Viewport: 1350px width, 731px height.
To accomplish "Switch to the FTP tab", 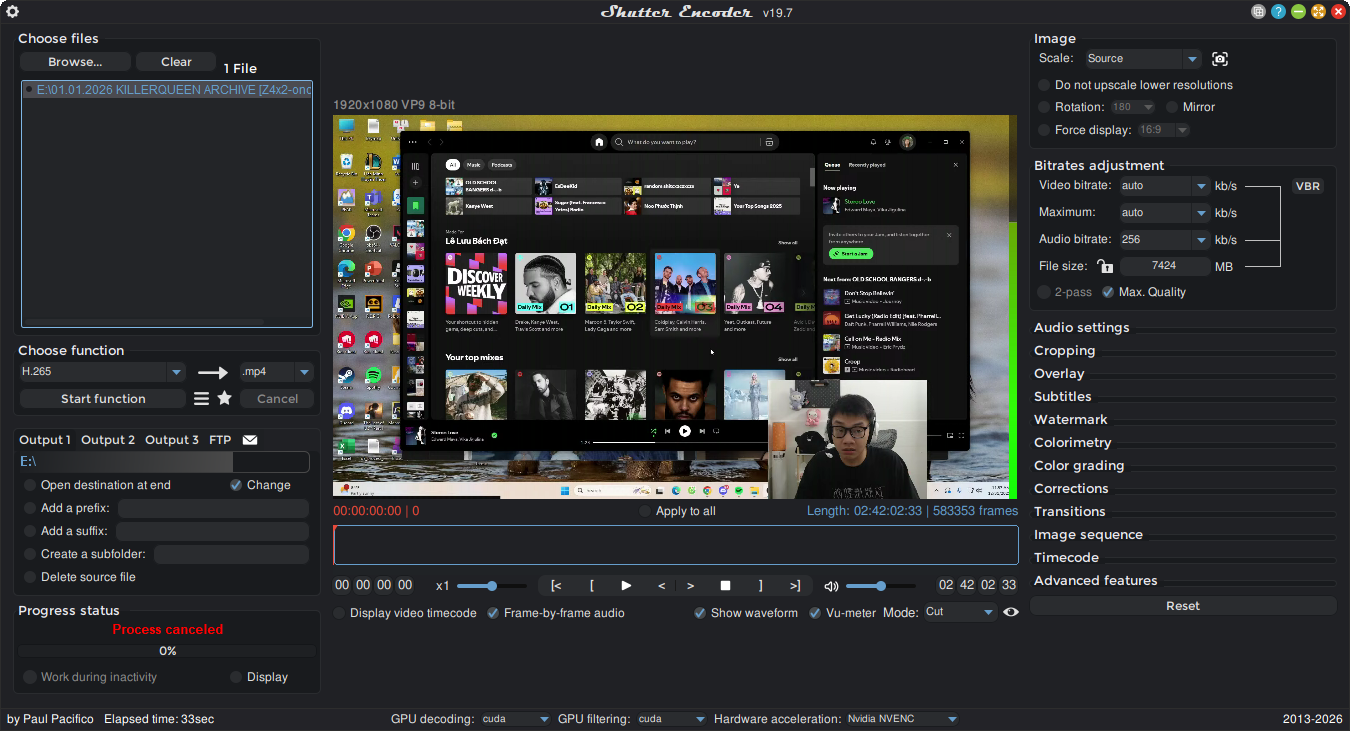I will [220, 440].
